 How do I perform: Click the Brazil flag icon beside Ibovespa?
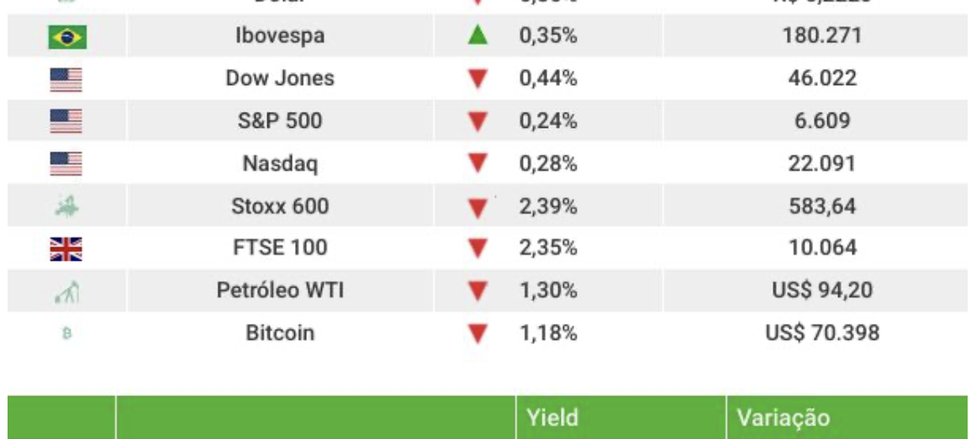(66, 37)
